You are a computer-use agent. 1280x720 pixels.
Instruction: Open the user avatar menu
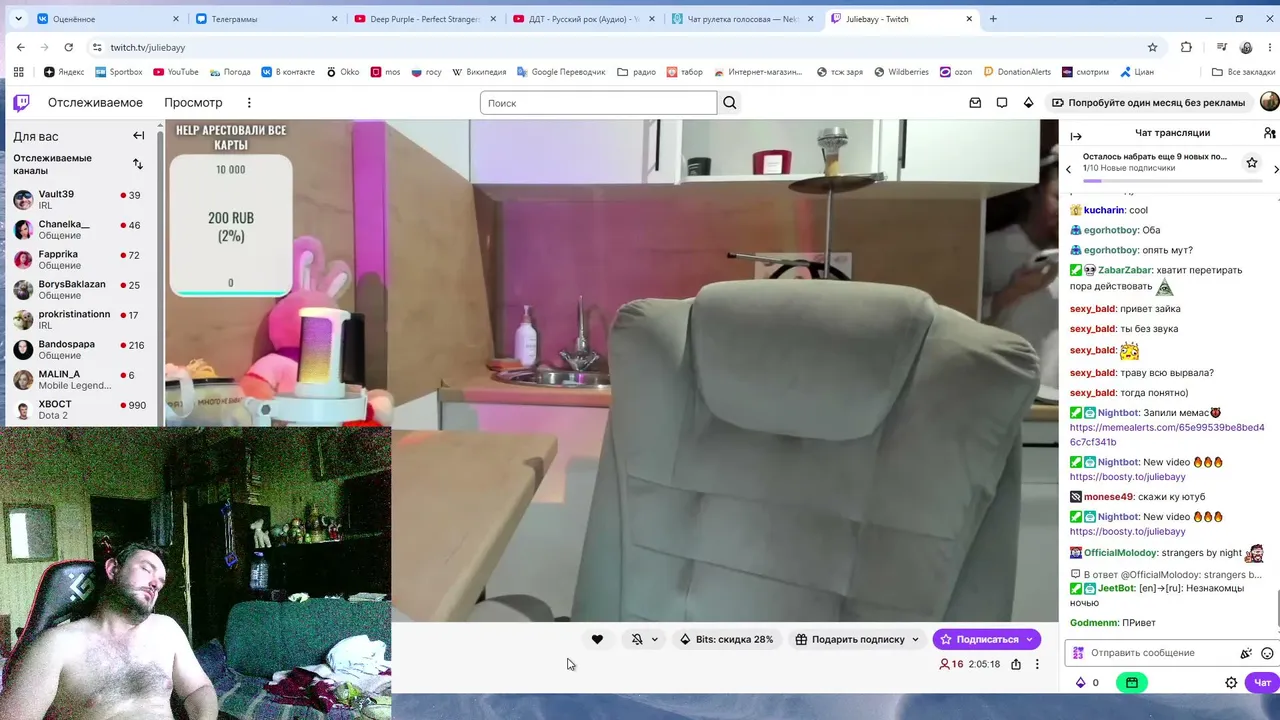(x=1269, y=102)
